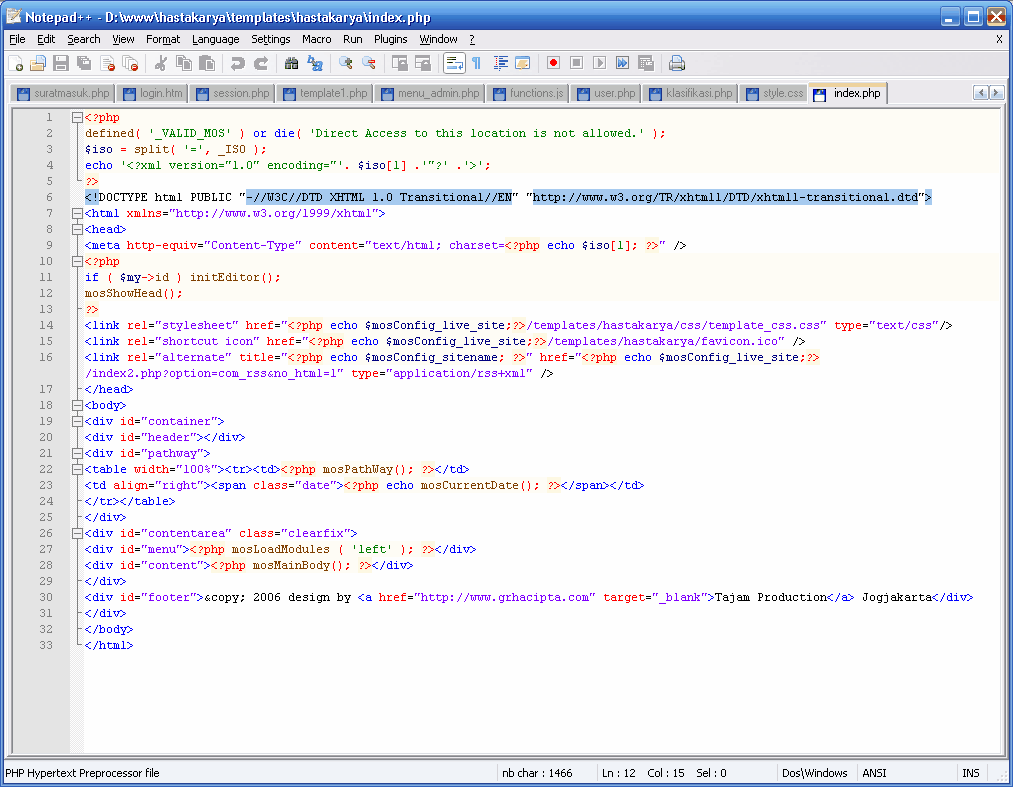Open the Search menu
This screenshot has height=787, width=1013.
click(x=84, y=39)
